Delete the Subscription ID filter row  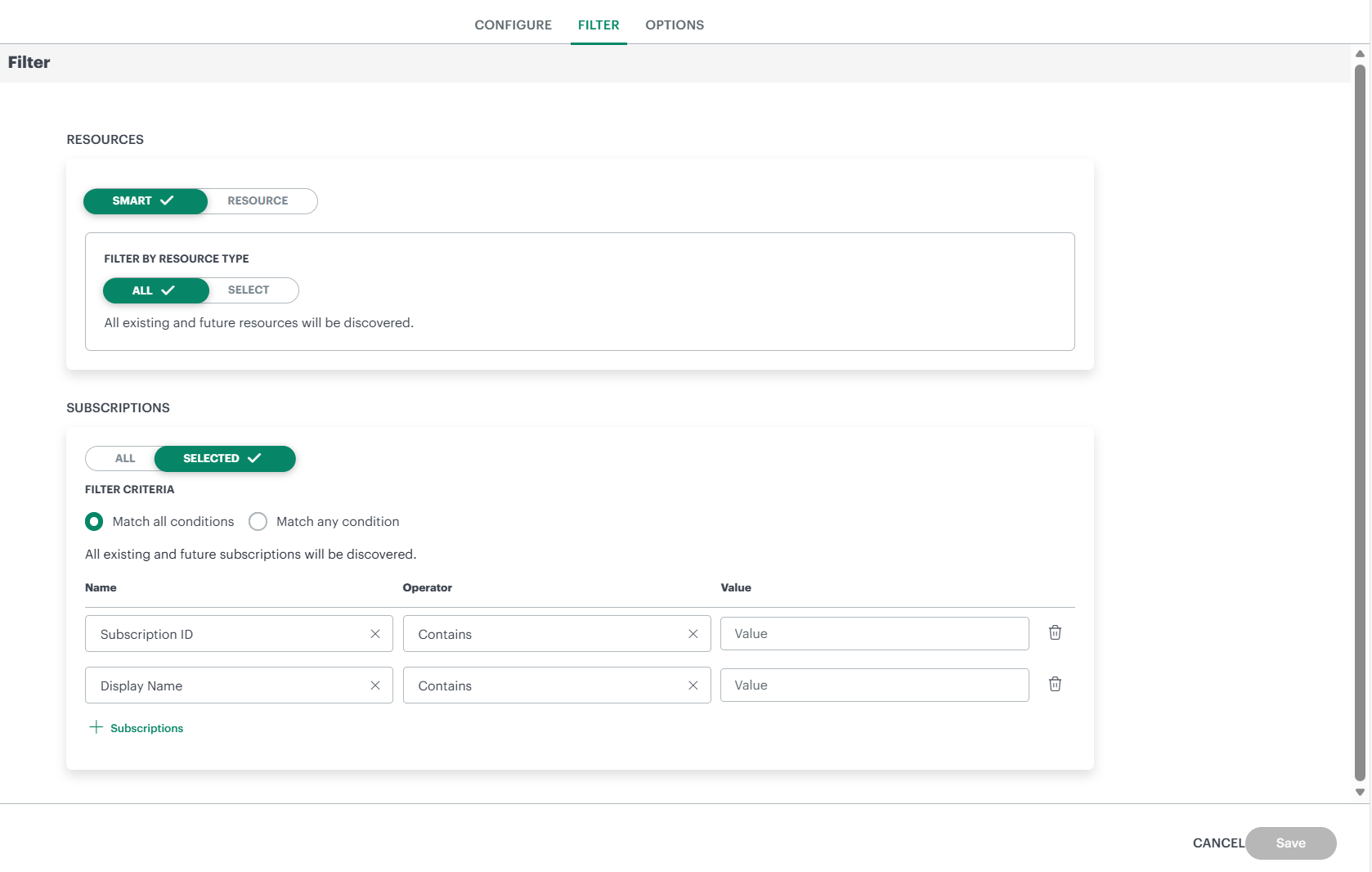point(1055,632)
